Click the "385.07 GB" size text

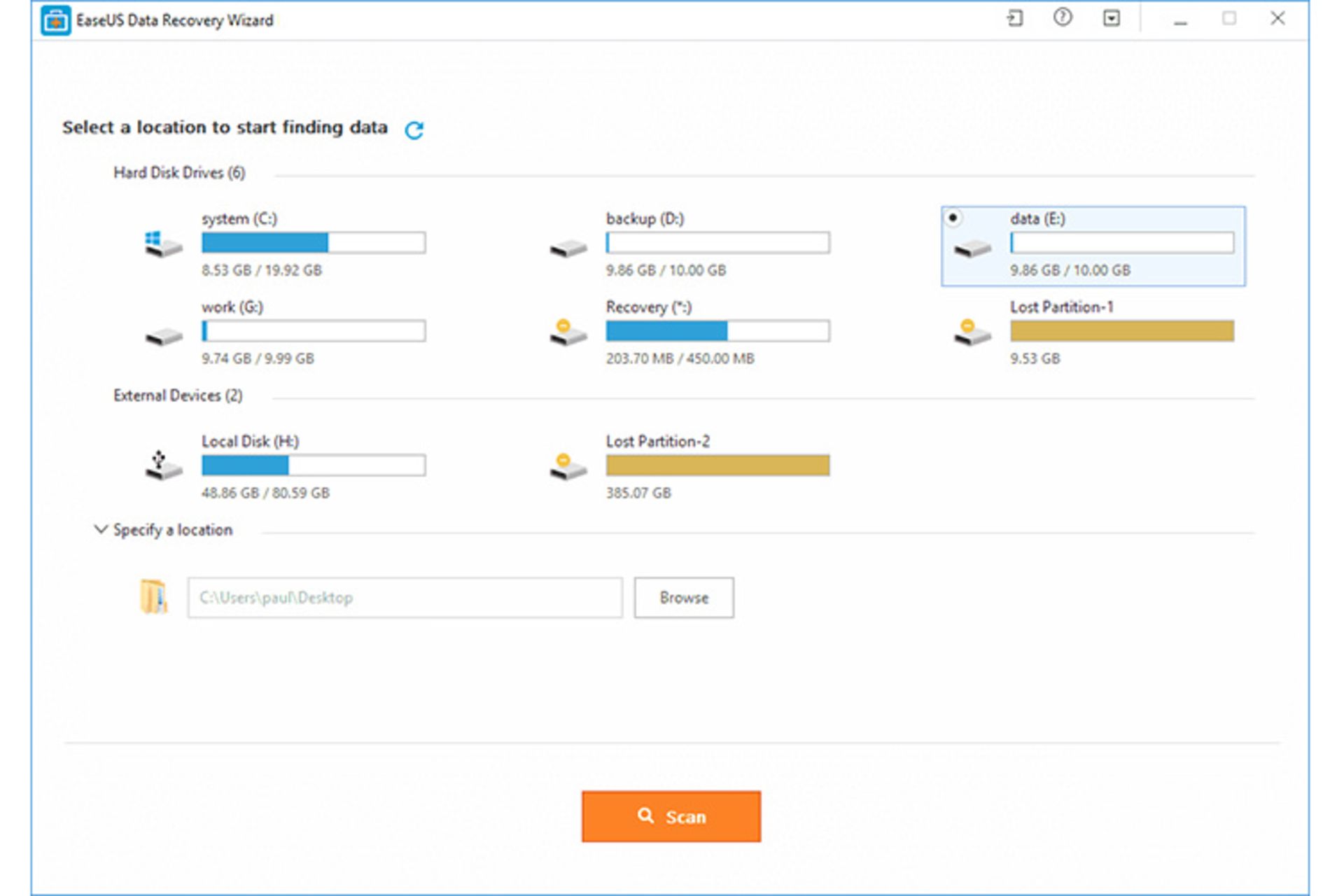point(638,493)
